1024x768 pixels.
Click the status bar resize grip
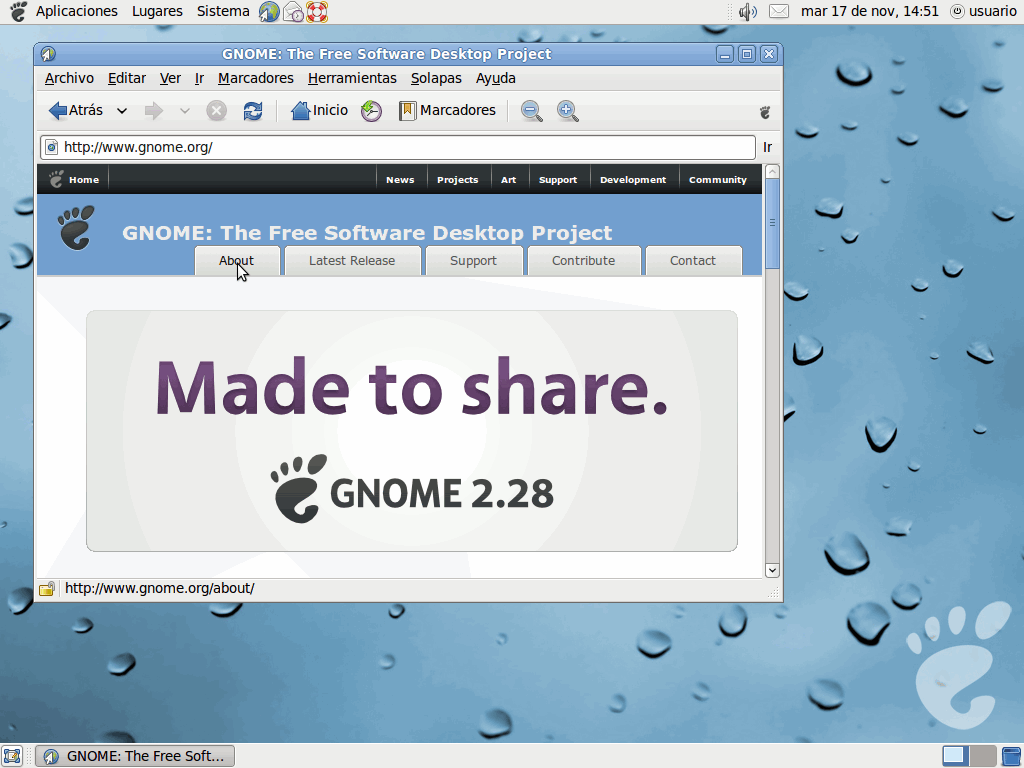point(774,593)
